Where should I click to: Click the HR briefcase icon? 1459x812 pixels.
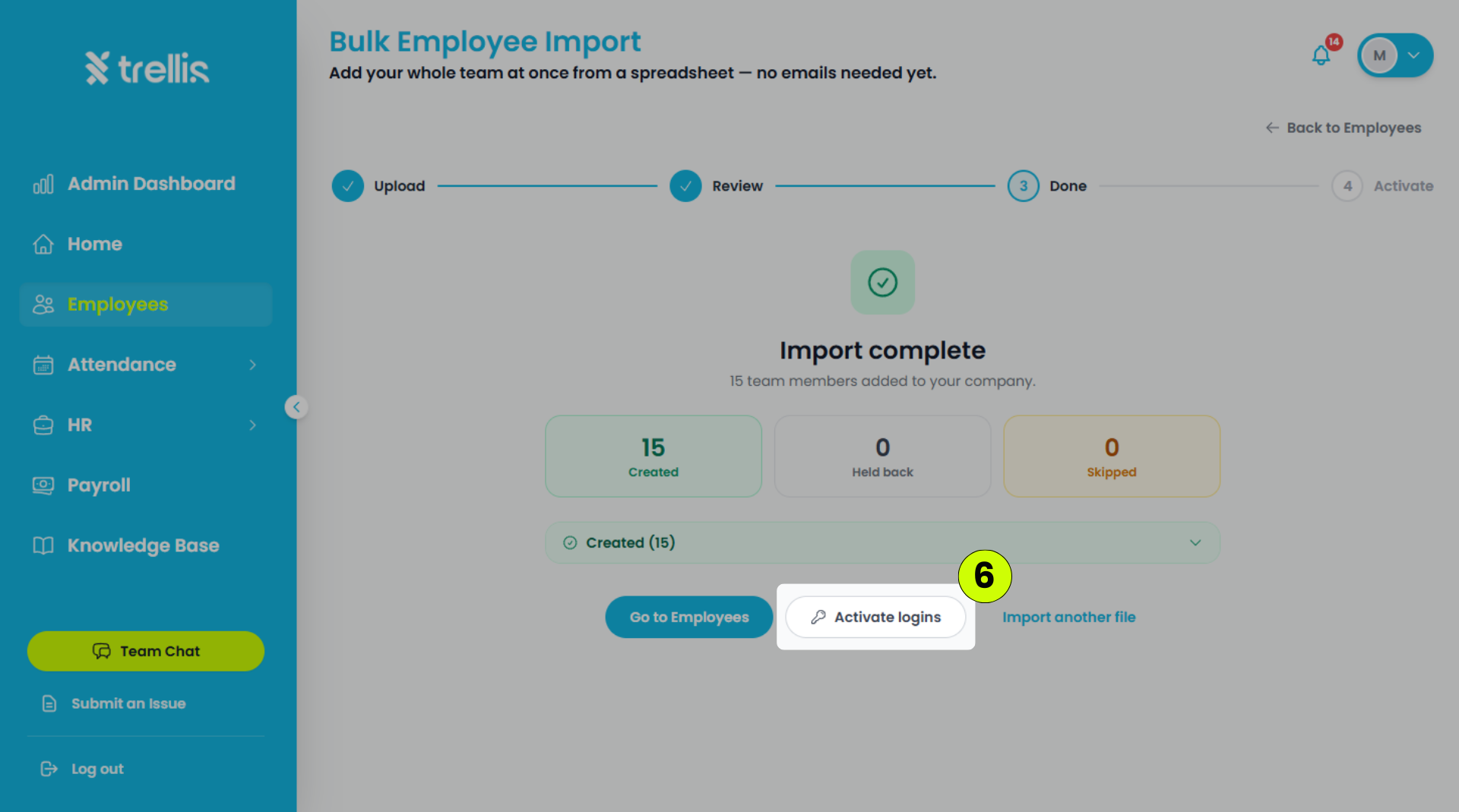pyautogui.click(x=43, y=425)
